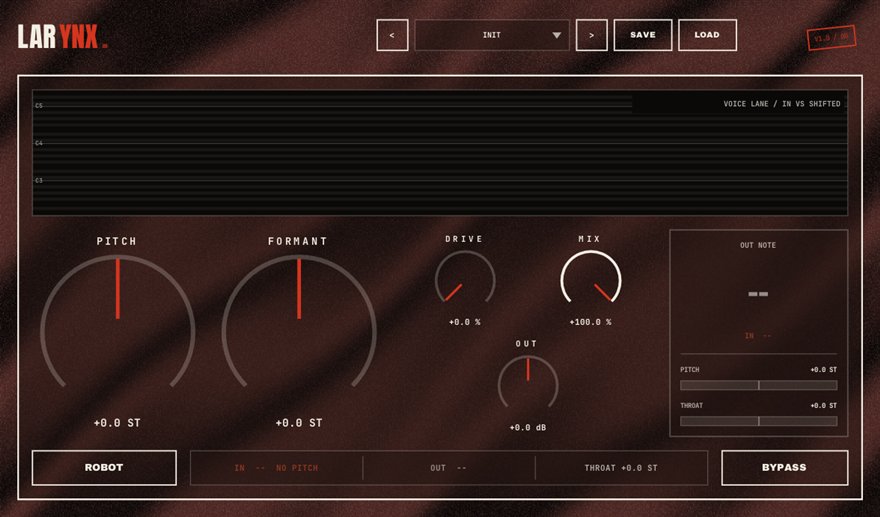Click the pitch knob value +0.0 ST
This screenshot has height=517, width=880.
pyautogui.click(x=117, y=423)
